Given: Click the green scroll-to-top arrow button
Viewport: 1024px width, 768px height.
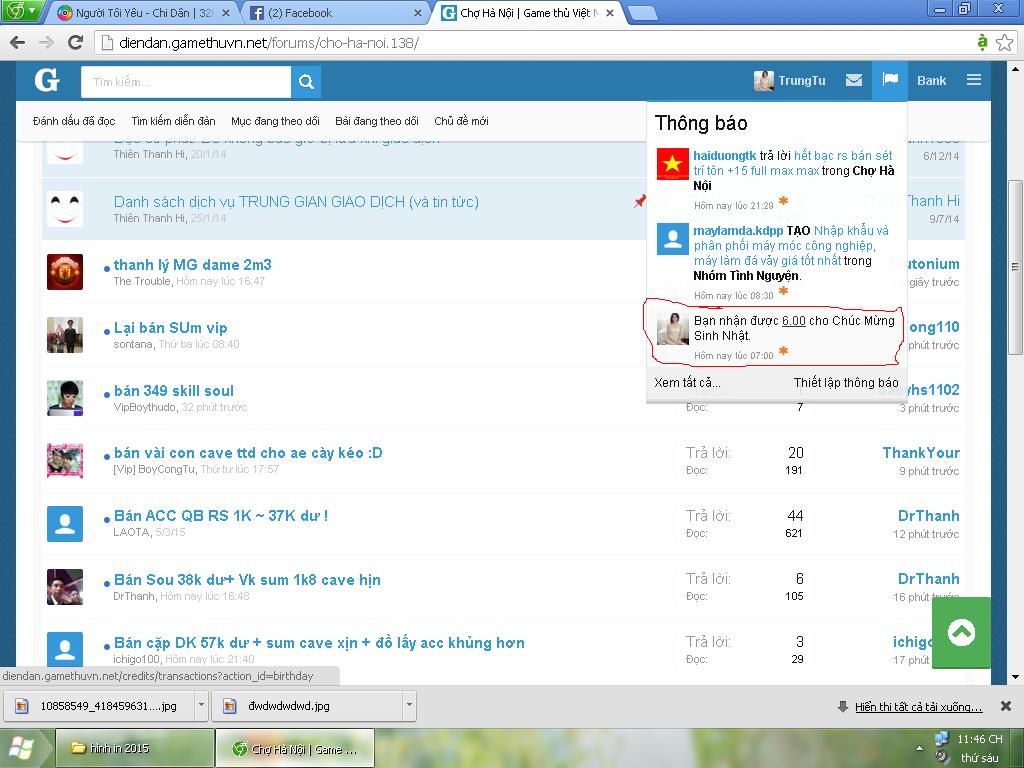Looking at the screenshot, I should pos(961,632).
